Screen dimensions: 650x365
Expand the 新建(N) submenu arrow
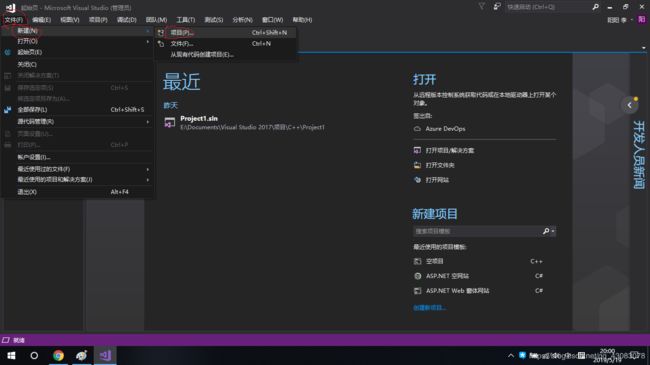[x=148, y=31]
